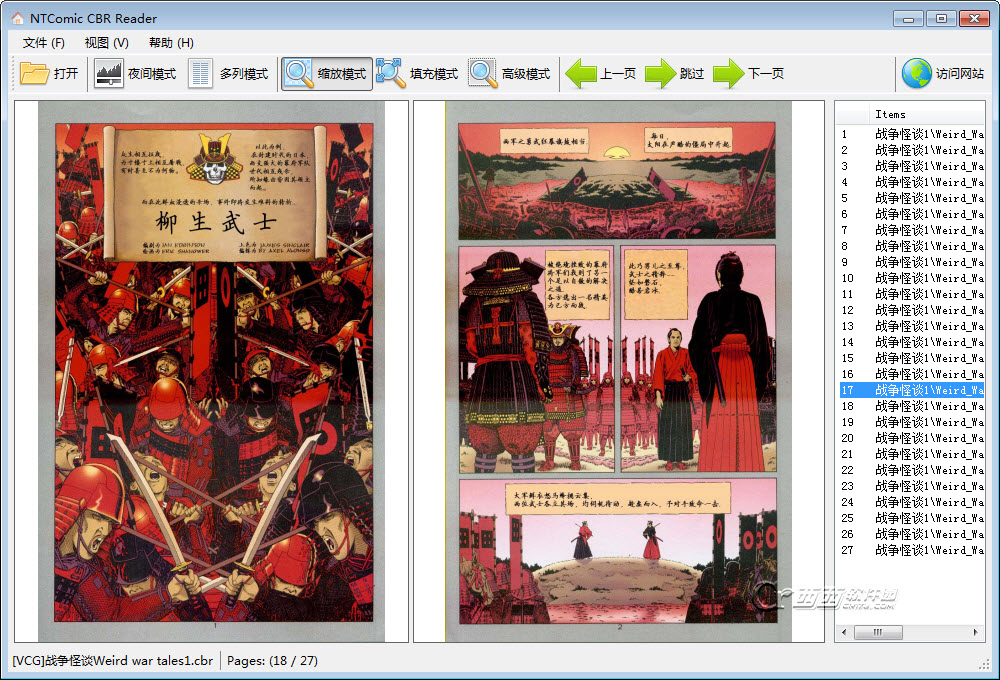Select item 25 in the page list

point(912,518)
